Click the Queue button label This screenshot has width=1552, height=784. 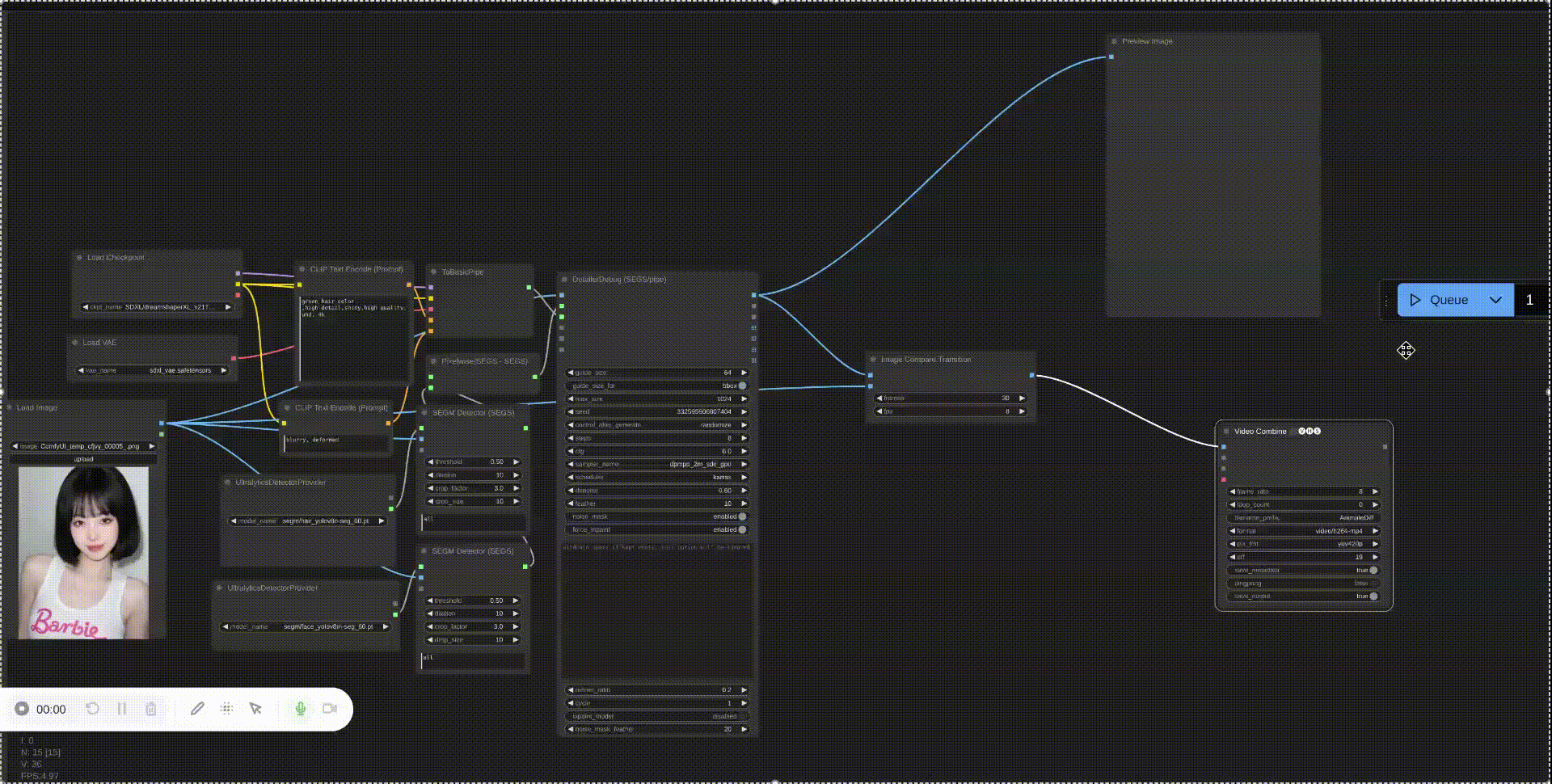[1449, 300]
